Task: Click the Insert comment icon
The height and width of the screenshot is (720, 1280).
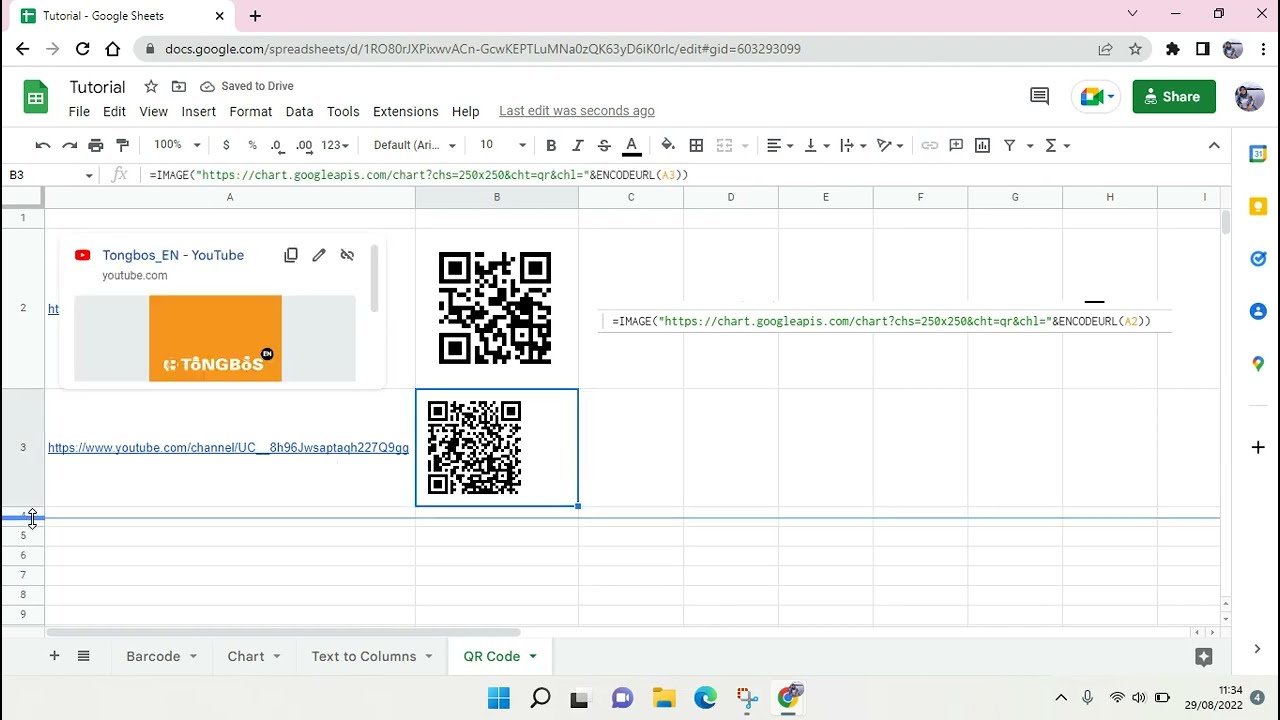Action: [x=956, y=145]
